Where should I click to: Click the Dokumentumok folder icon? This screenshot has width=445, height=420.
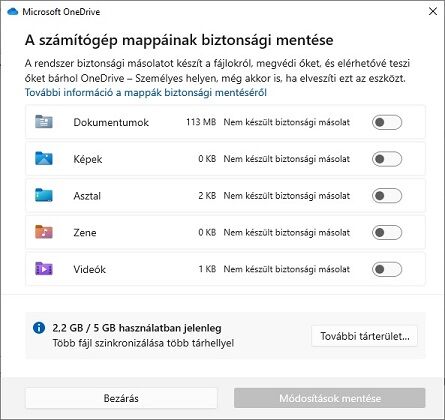(44, 122)
